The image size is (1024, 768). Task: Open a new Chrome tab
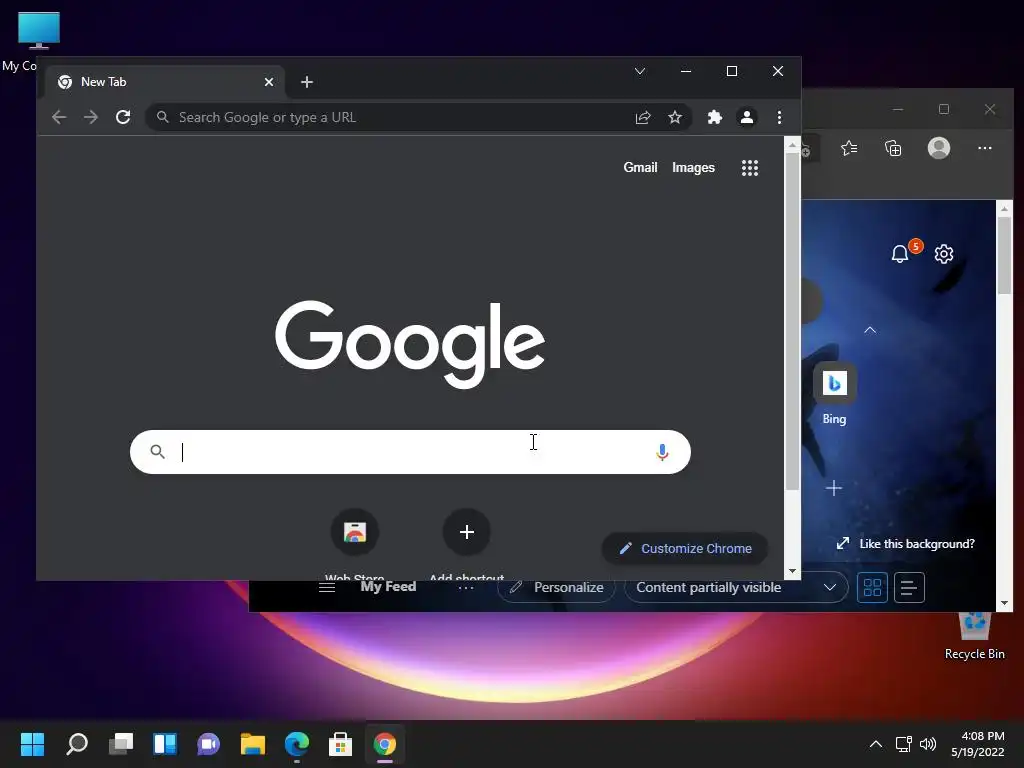tap(307, 82)
